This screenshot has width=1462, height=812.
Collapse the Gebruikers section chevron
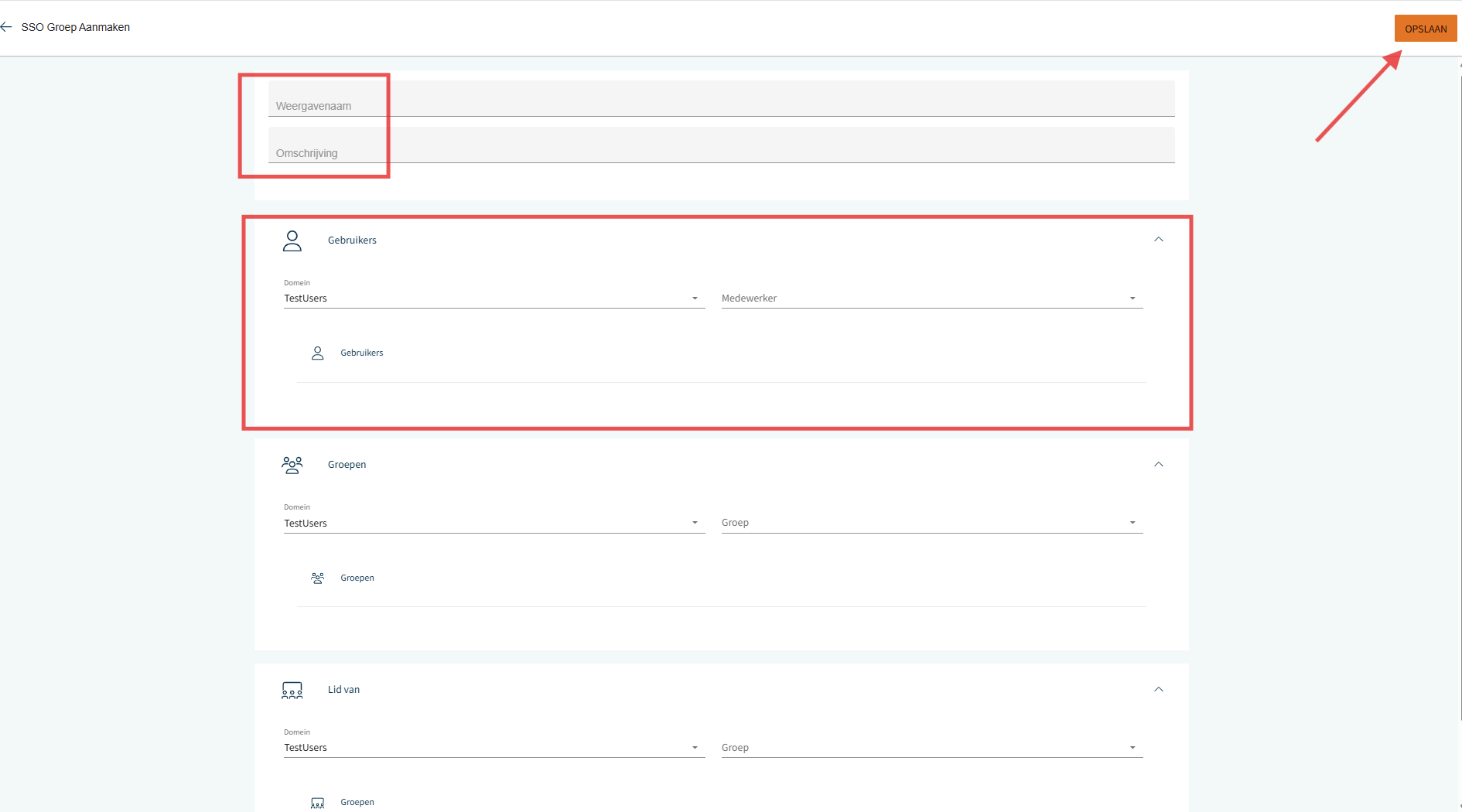[x=1158, y=240]
